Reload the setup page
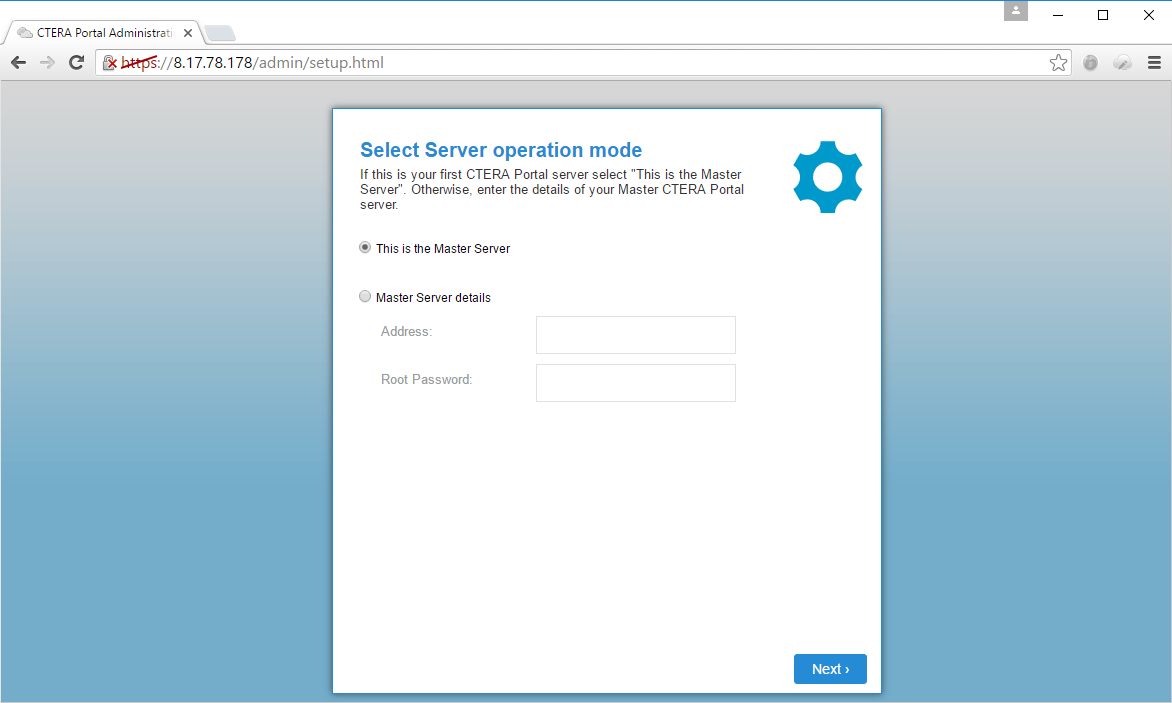The height and width of the screenshot is (703, 1172). point(76,63)
